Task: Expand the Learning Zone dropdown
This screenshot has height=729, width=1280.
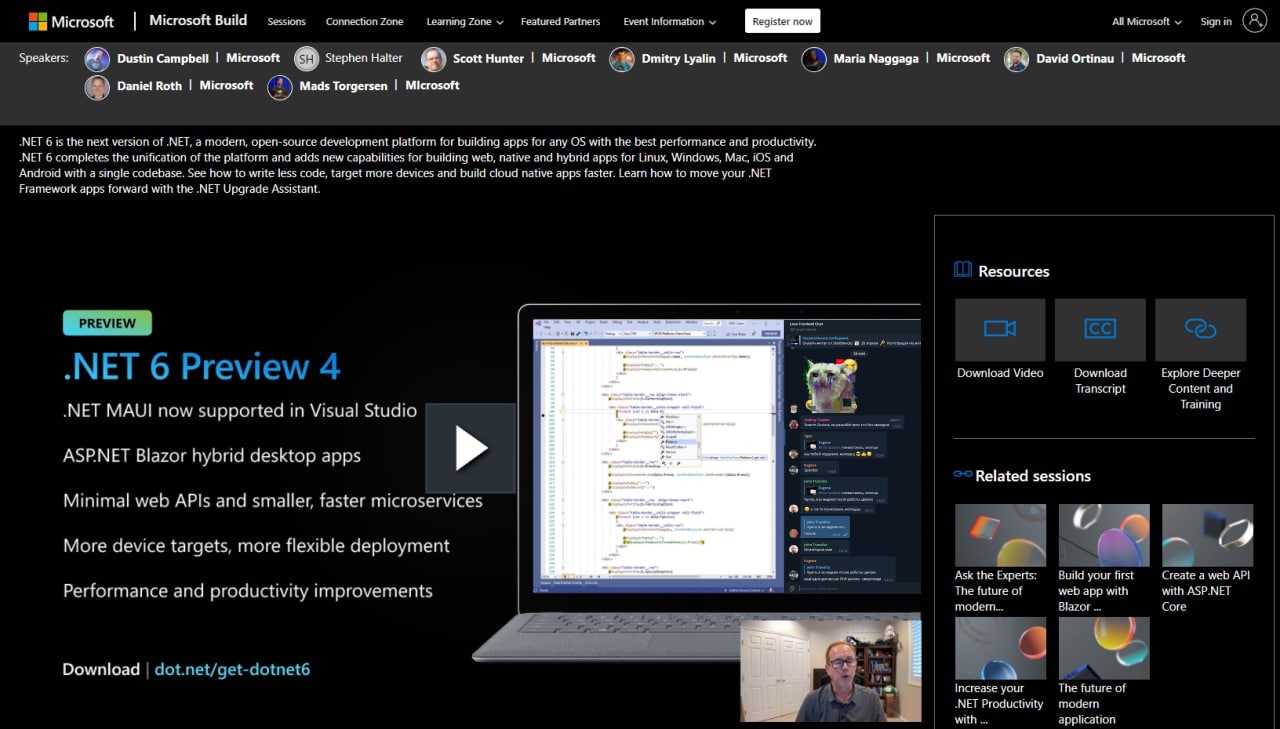Action: (x=464, y=21)
